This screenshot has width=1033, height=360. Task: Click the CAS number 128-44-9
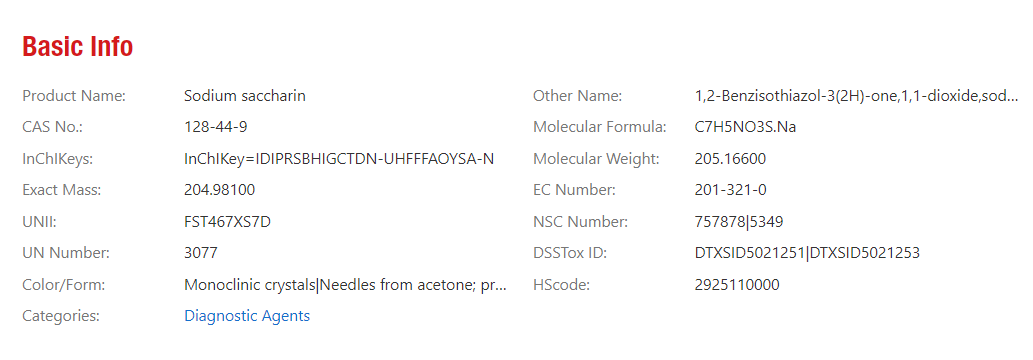coord(216,127)
